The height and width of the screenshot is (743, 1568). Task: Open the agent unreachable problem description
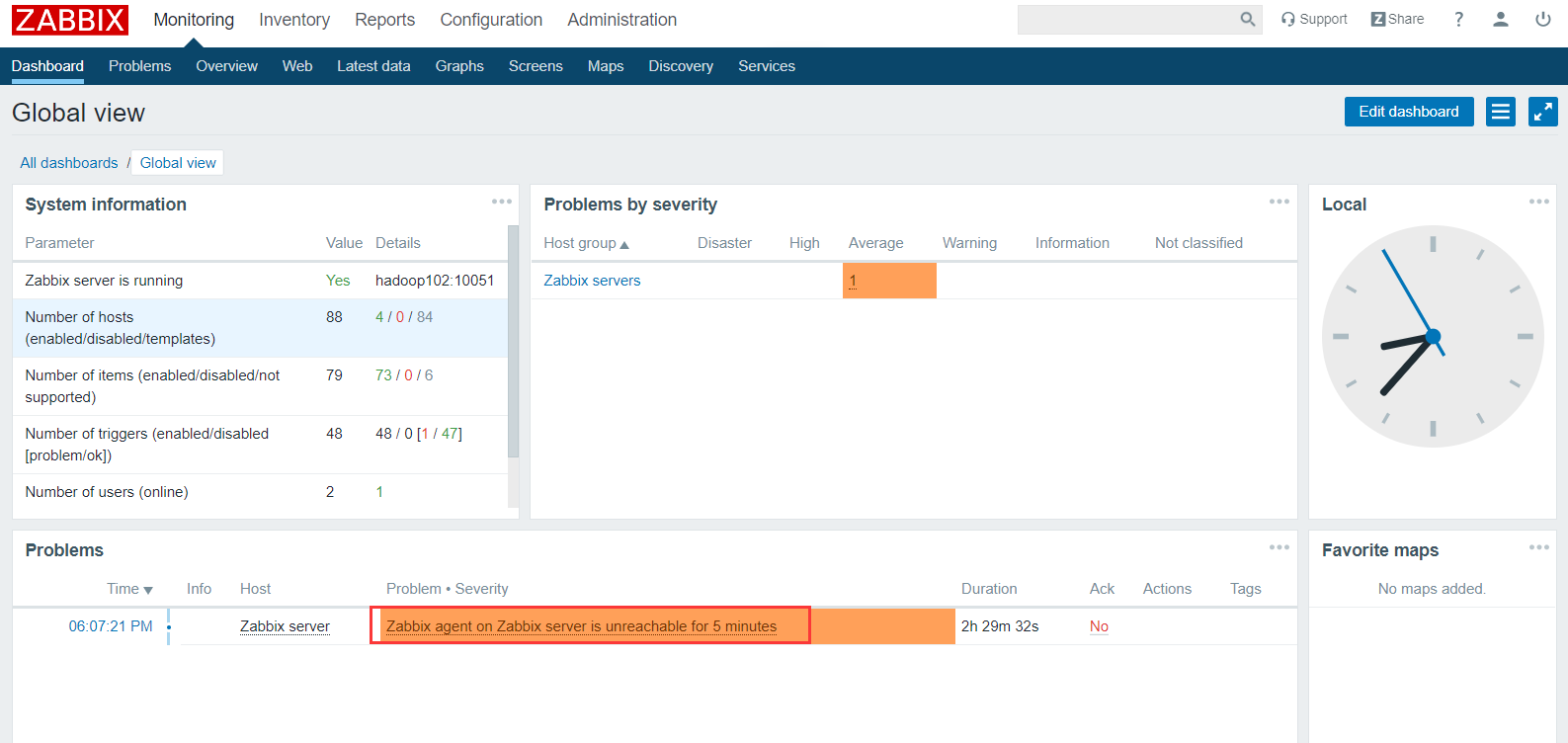[x=581, y=626]
